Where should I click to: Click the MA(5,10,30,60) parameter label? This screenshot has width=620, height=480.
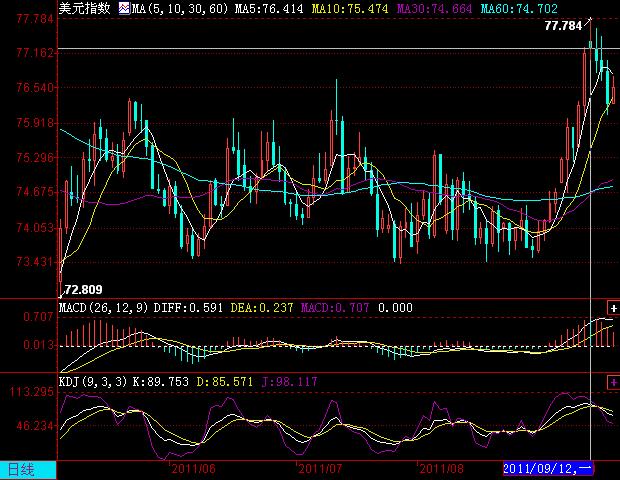(180, 8)
